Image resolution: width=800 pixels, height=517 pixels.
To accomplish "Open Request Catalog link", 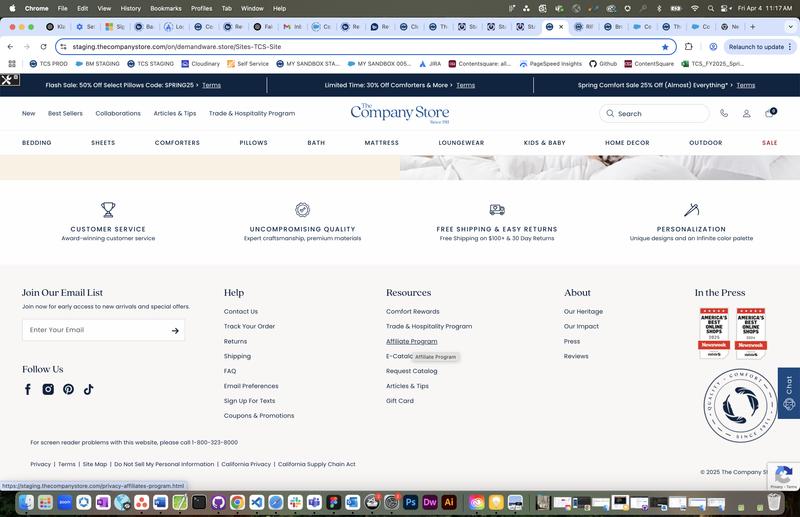I will (x=411, y=371).
